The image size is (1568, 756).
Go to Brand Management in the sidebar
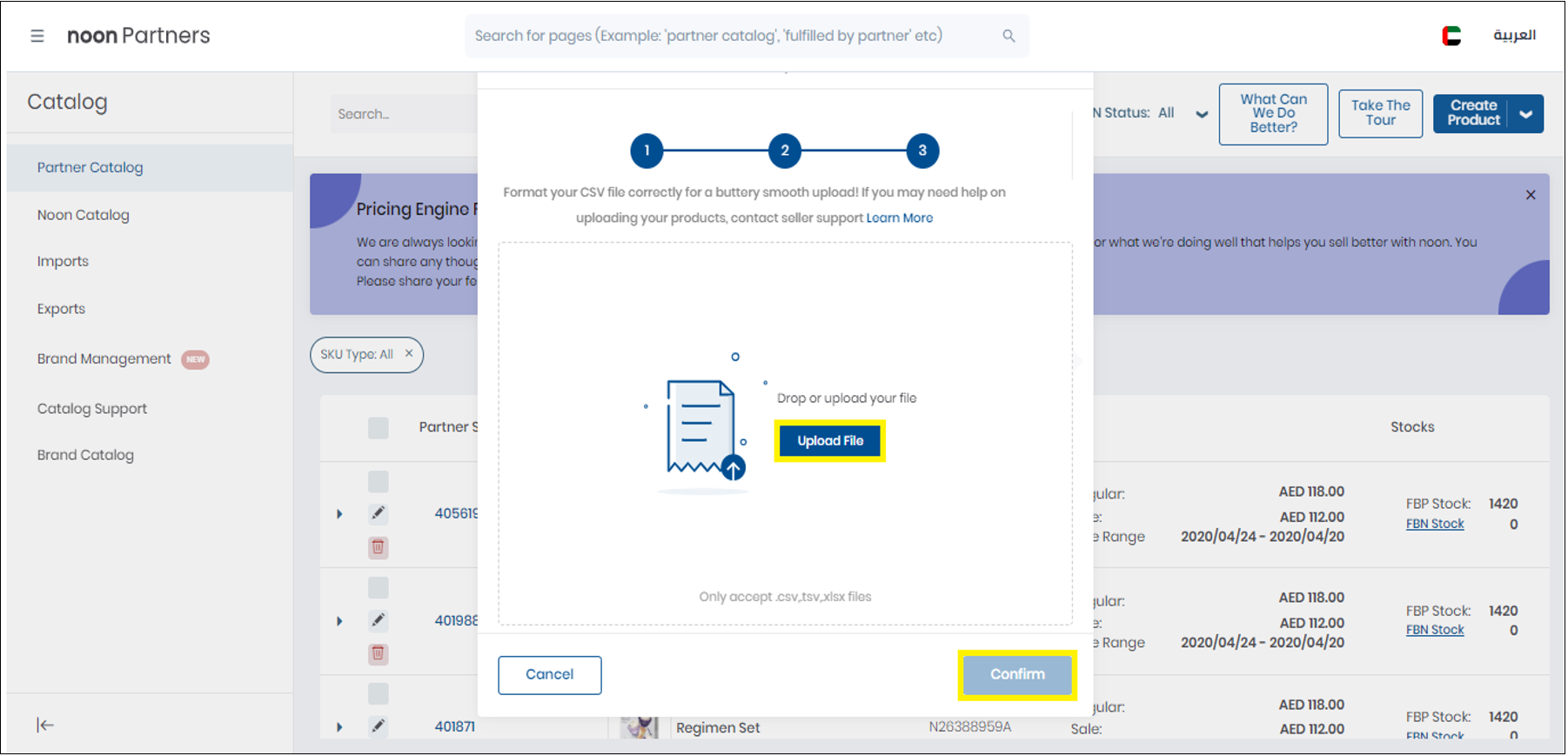point(104,358)
